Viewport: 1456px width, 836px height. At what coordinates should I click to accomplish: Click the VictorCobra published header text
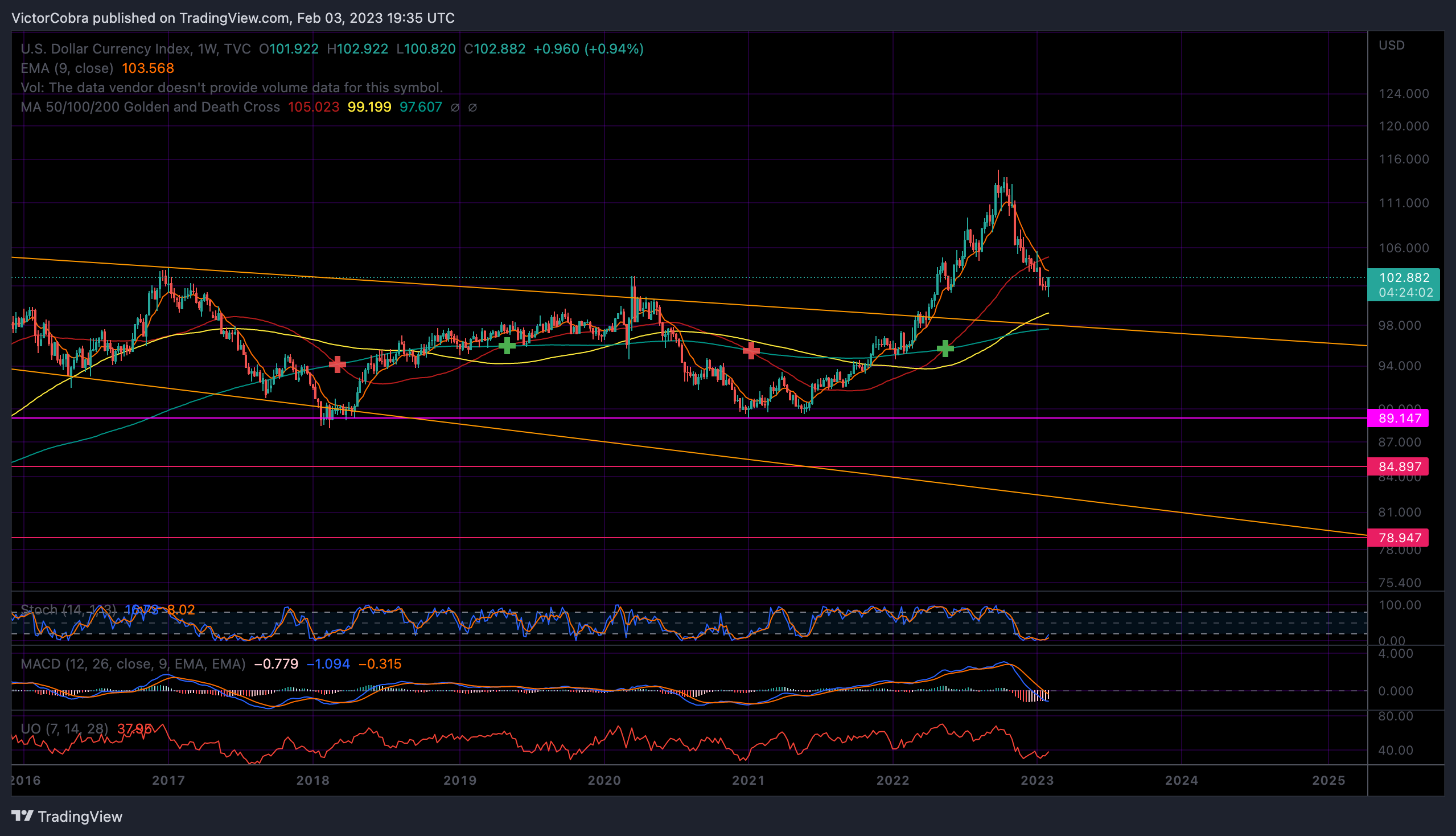pos(233,18)
